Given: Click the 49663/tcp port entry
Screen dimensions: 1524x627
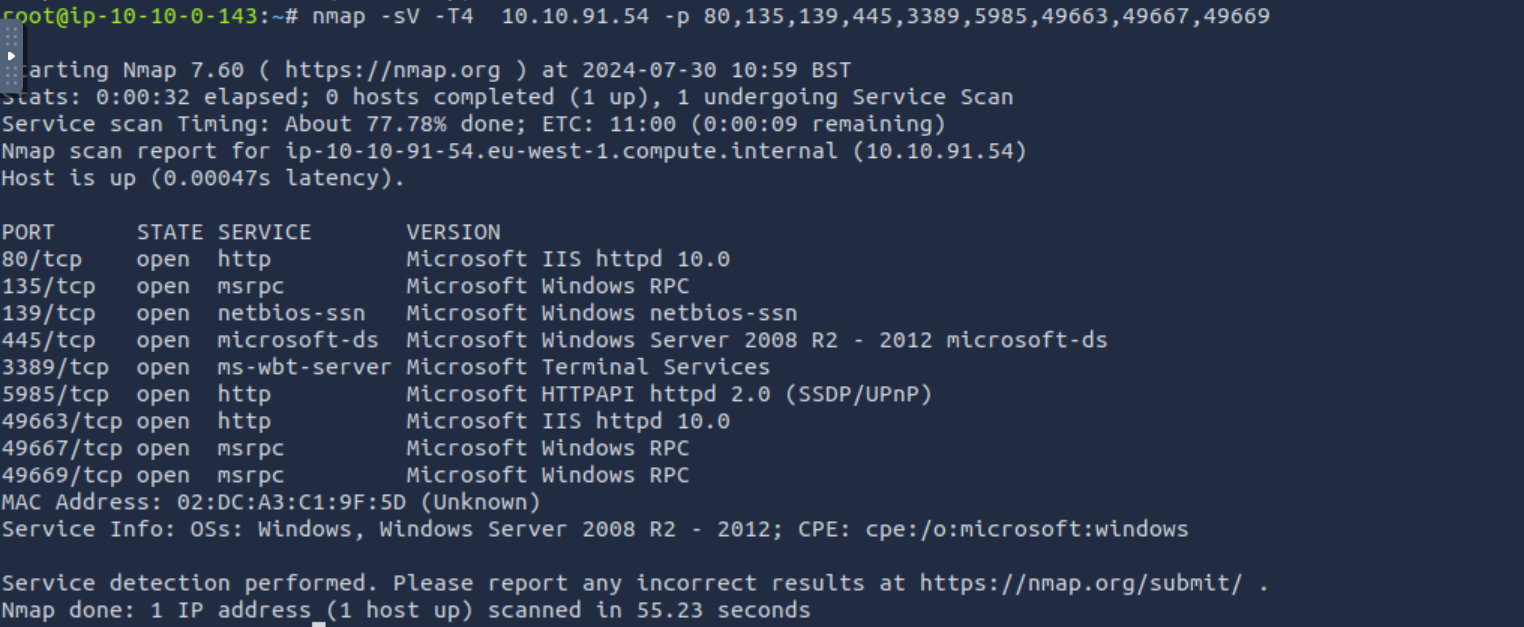Looking at the screenshot, I should tap(61, 421).
